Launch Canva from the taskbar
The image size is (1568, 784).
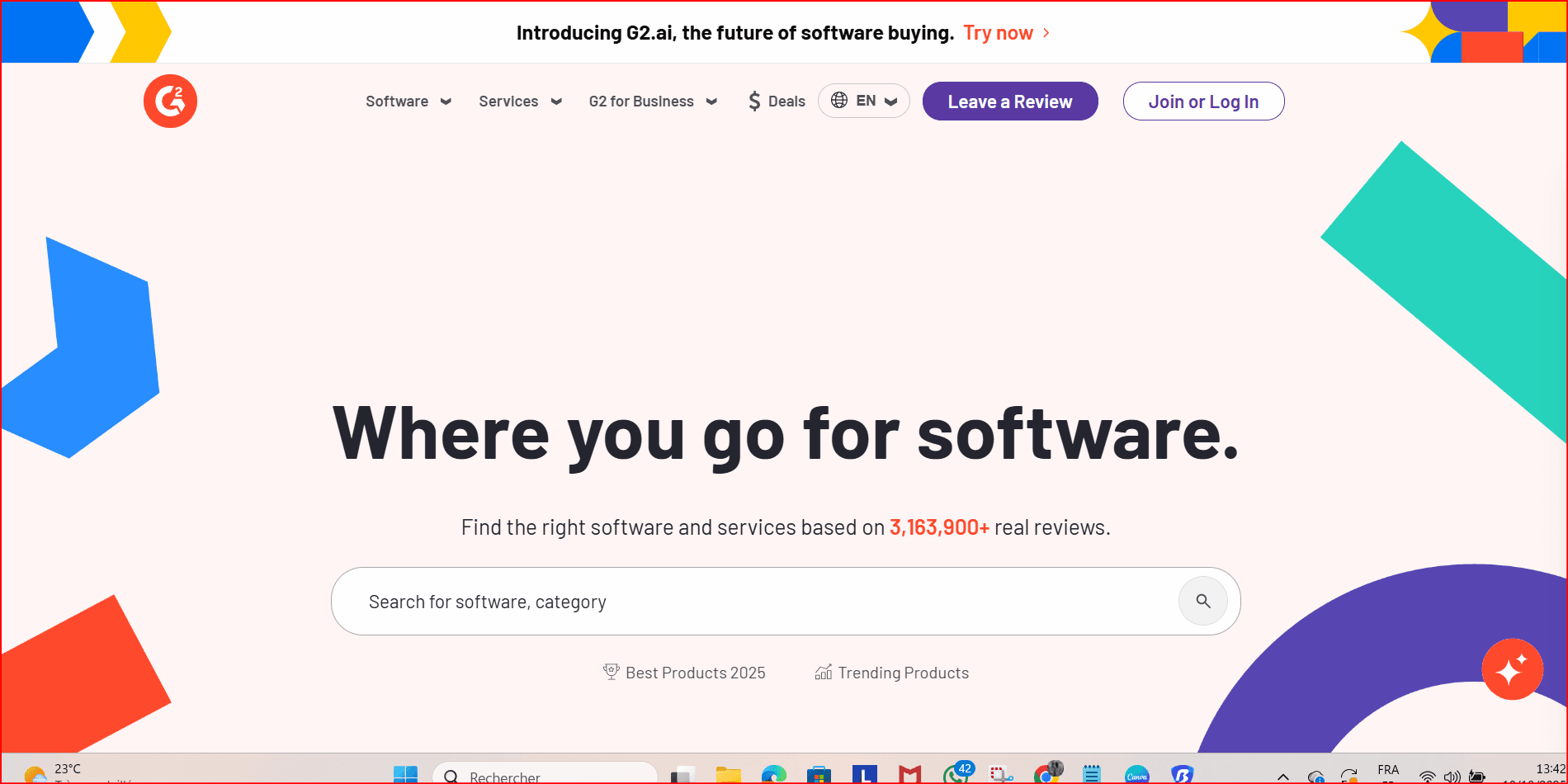click(1136, 774)
